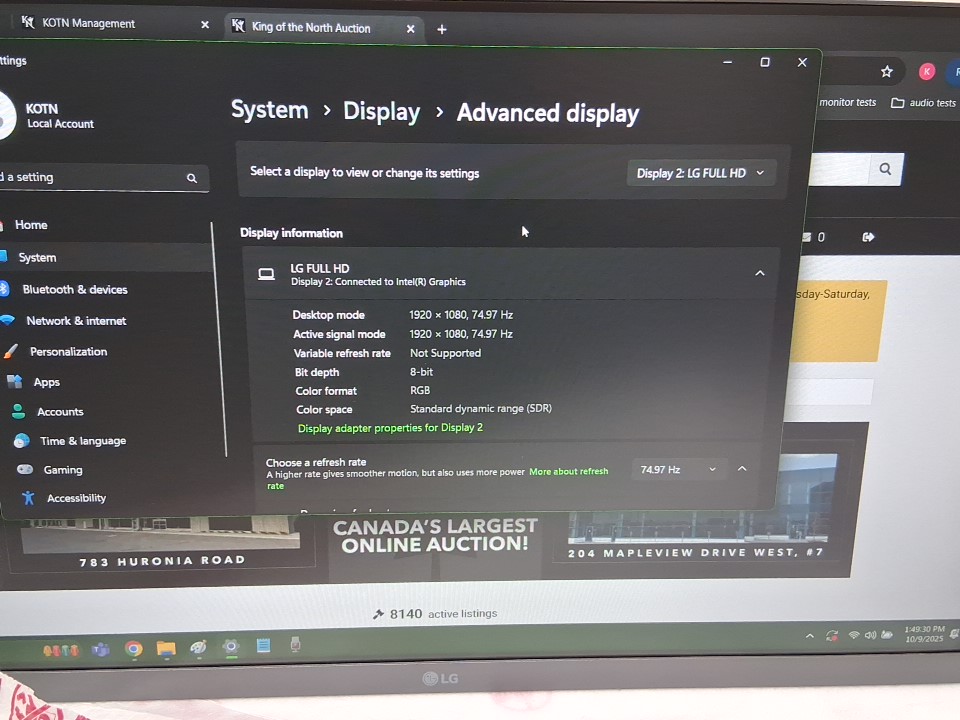This screenshot has width=960, height=720.
Task: Go to Network & internet settings
Action: point(76,321)
